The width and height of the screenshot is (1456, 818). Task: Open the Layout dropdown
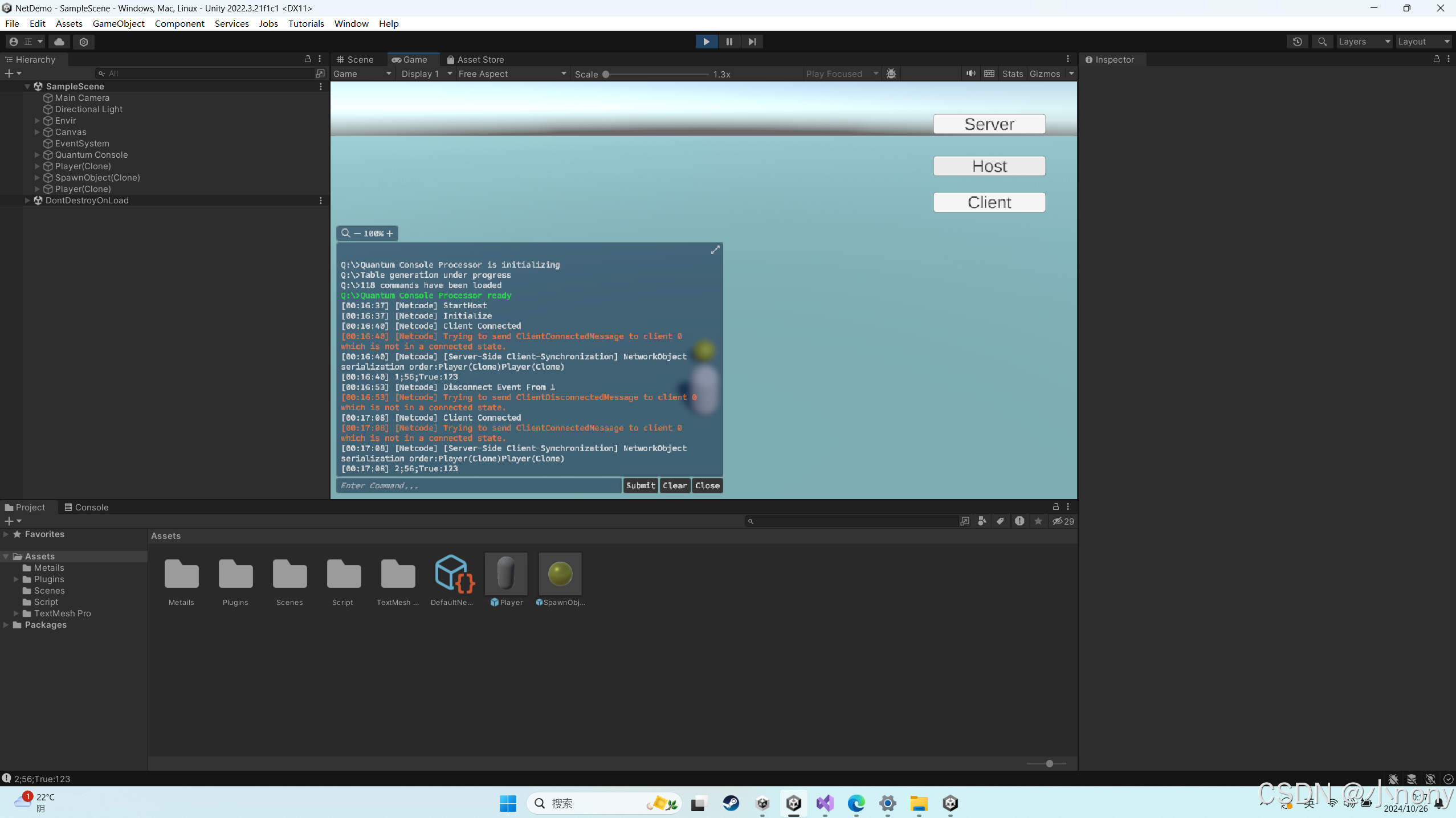point(1424,42)
